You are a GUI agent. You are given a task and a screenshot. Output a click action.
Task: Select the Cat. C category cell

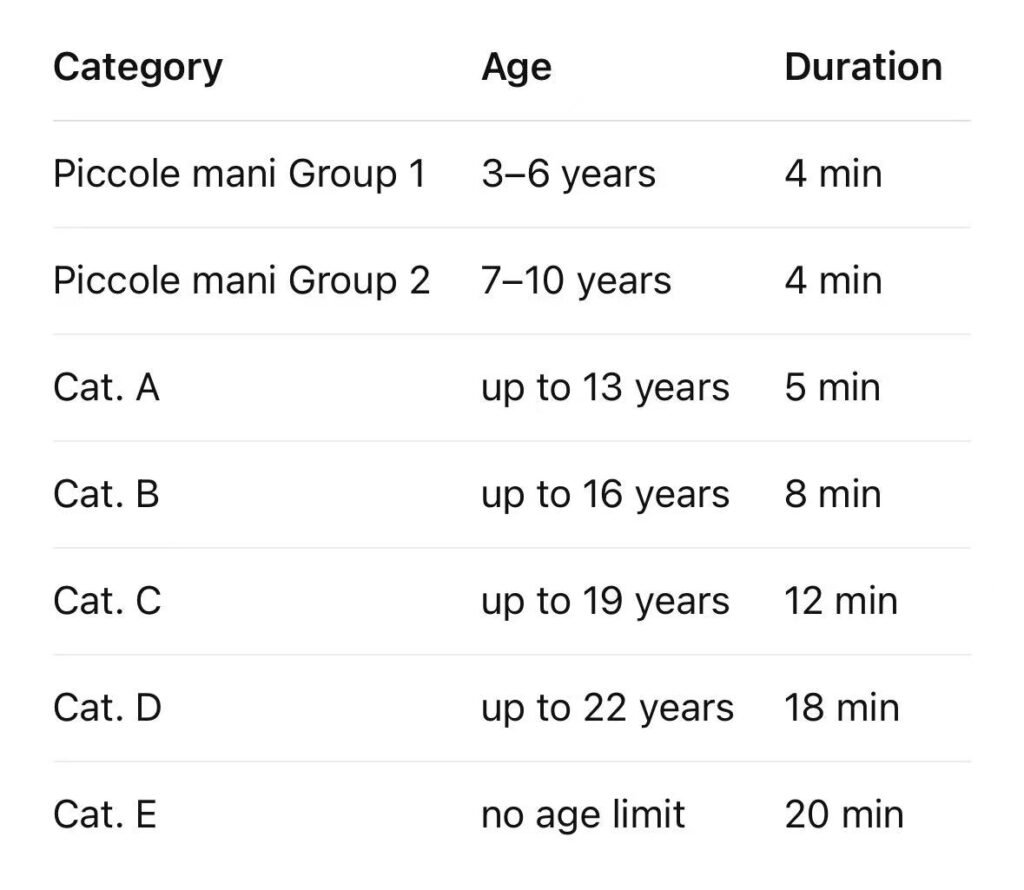click(107, 602)
